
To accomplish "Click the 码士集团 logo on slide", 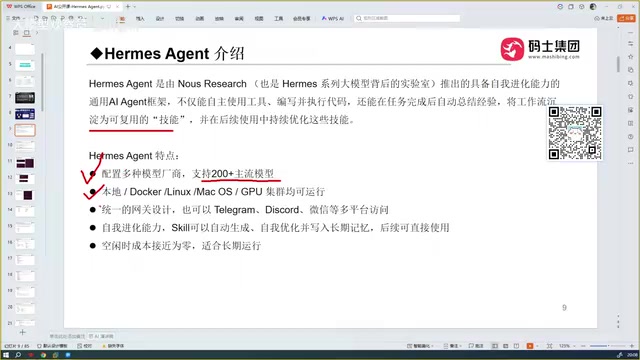I will pyautogui.click(x=540, y=49).
